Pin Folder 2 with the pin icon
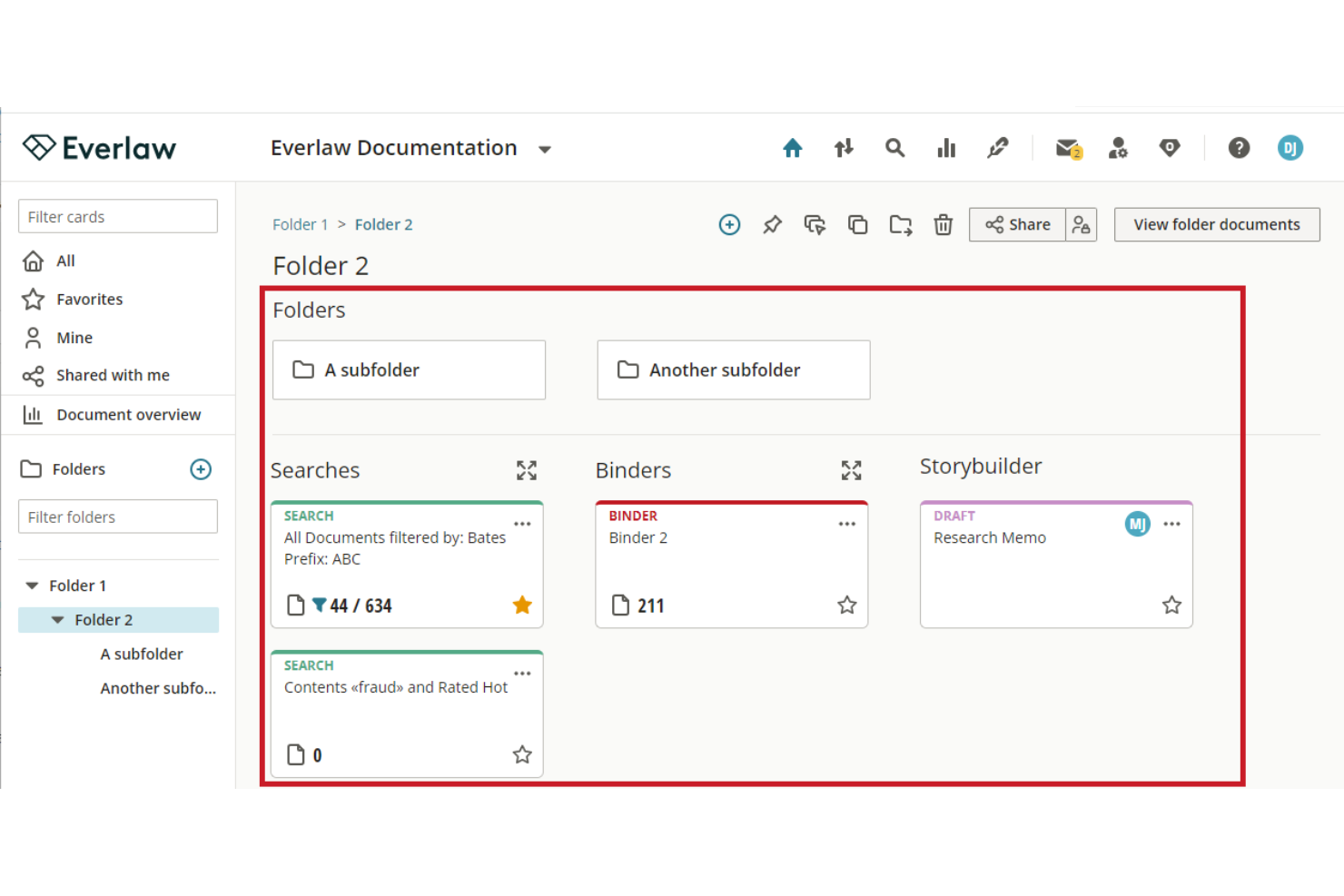 click(772, 224)
